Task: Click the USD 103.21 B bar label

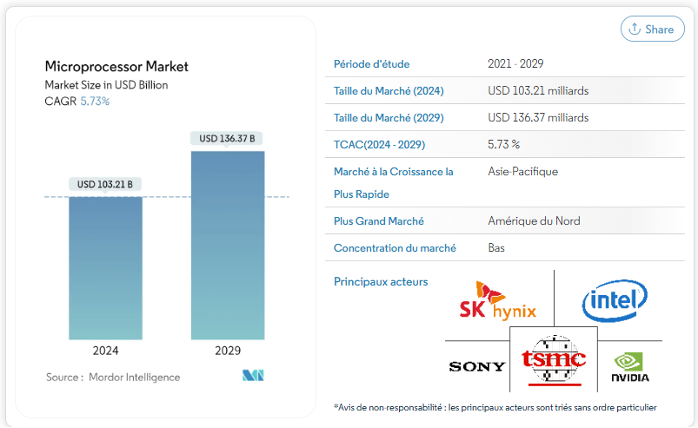Action: [x=105, y=184]
